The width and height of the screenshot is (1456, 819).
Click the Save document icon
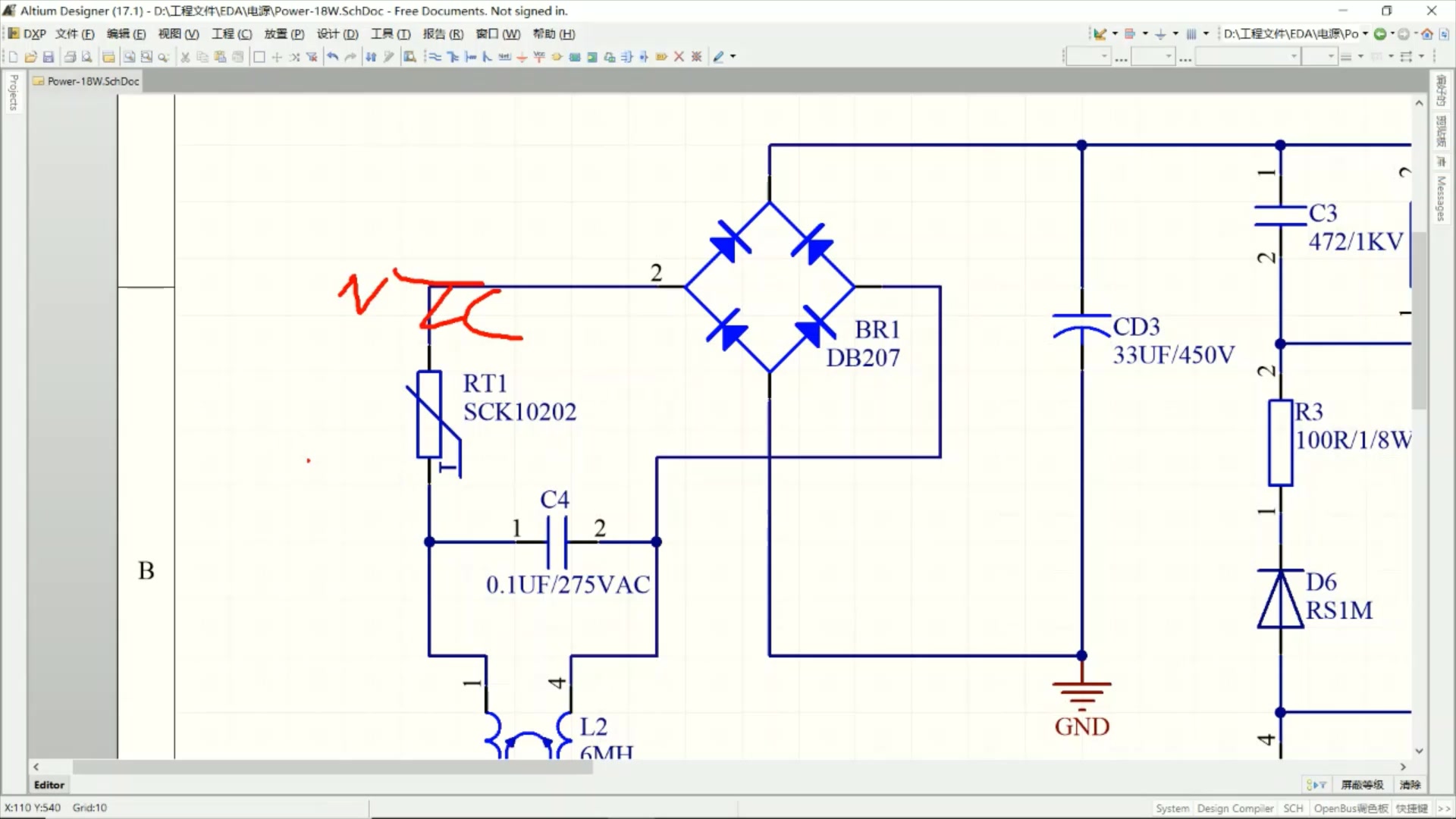(49, 57)
